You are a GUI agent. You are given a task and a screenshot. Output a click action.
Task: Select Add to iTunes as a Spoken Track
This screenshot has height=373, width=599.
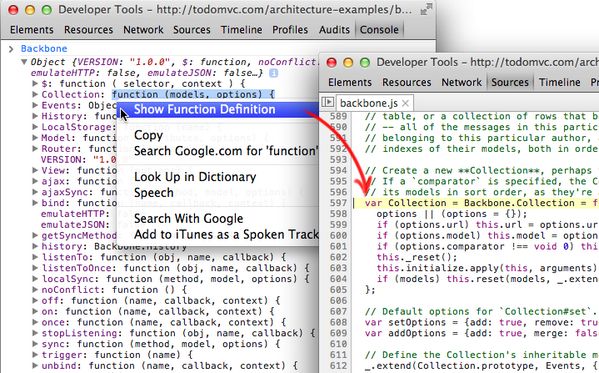pos(226,234)
